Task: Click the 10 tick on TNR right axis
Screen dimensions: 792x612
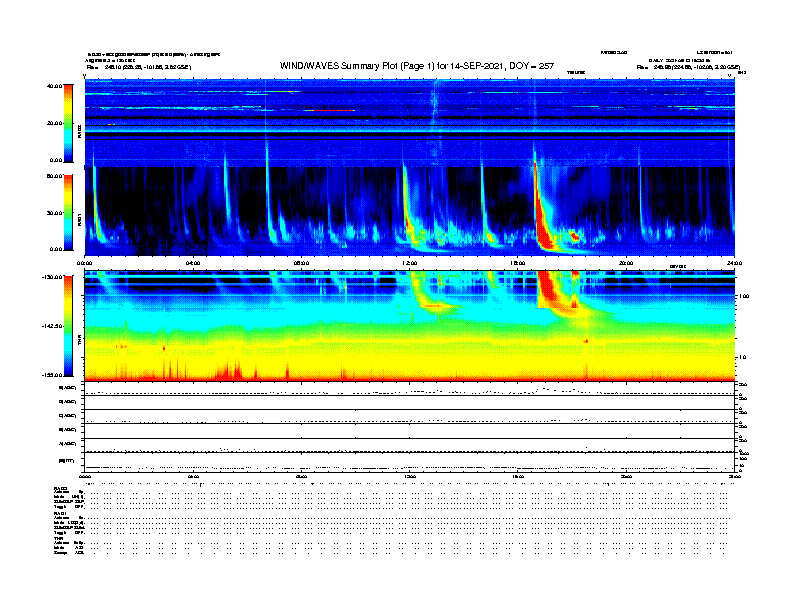Action: [x=742, y=357]
